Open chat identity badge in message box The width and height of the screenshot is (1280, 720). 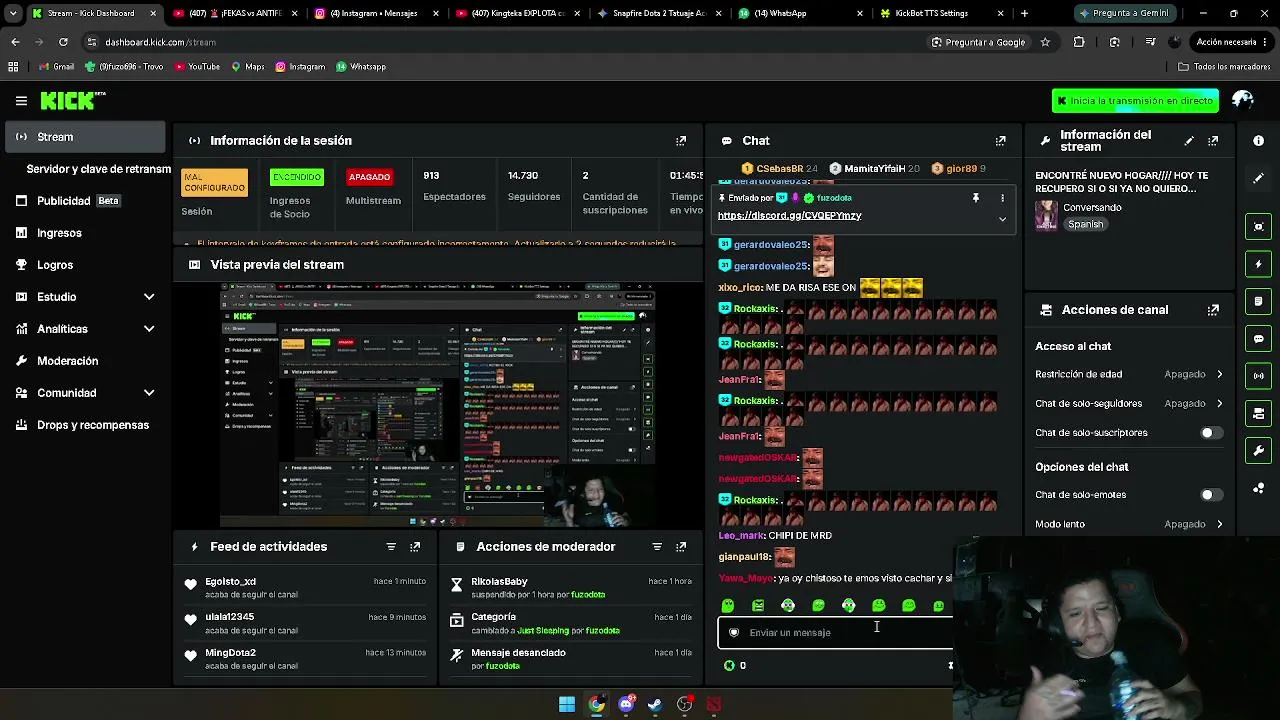click(x=734, y=633)
